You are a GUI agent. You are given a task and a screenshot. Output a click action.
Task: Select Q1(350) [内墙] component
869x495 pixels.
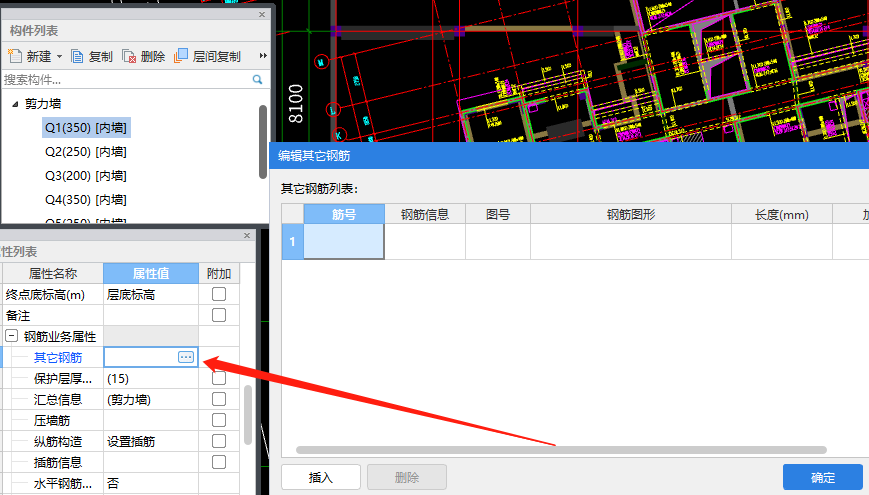click(86, 128)
